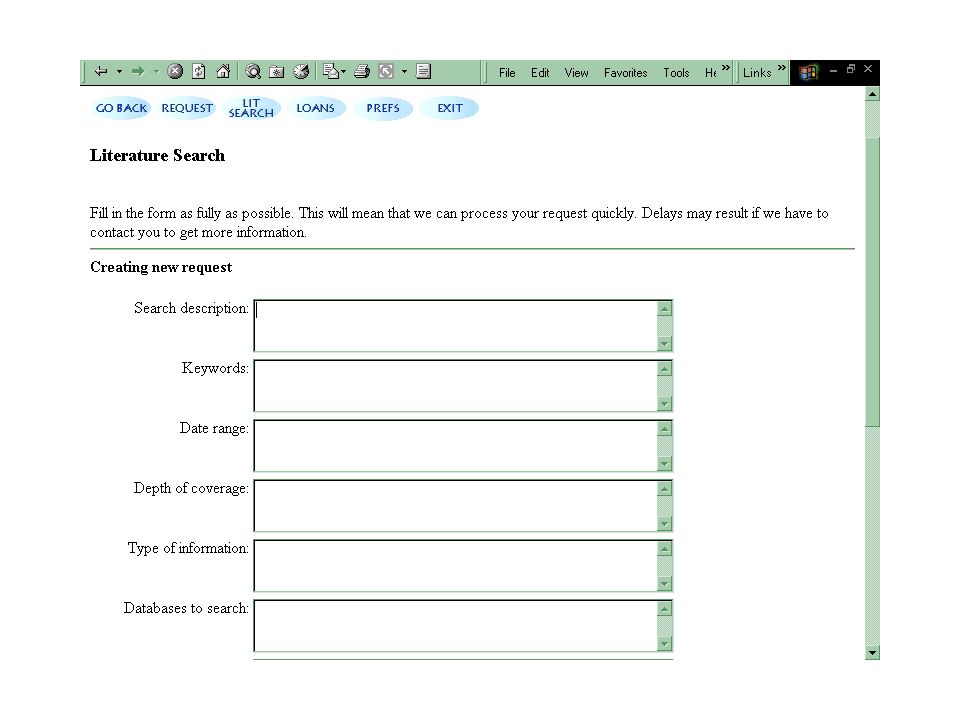The height and width of the screenshot is (720, 960).
Task: Click the Mail toolbar icon
Action: coord(331,72)
